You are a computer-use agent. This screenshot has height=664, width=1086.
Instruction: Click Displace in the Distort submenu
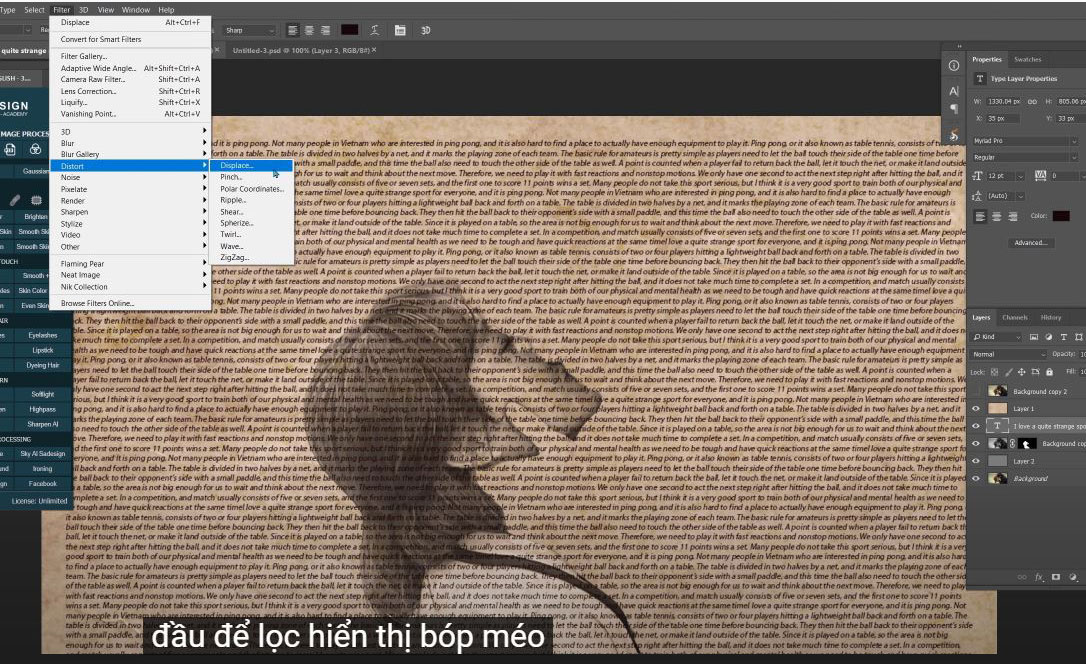[237, 165]
